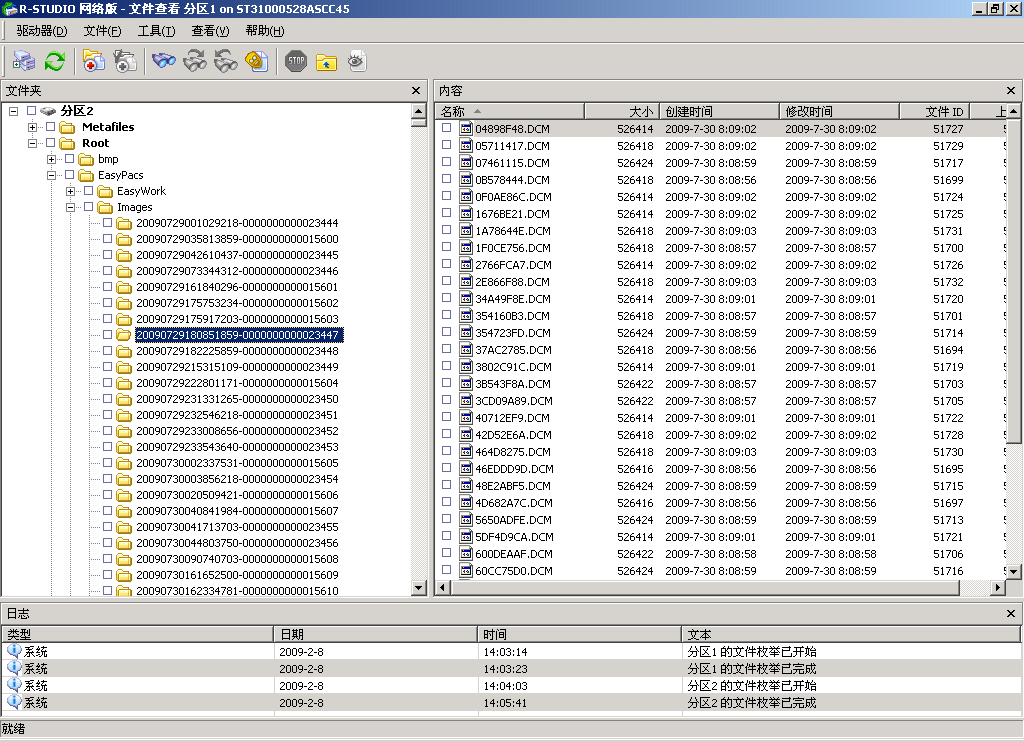Click the STOP sign icon
Screen dimensions: 1024x742
click(x=296, y=61)
